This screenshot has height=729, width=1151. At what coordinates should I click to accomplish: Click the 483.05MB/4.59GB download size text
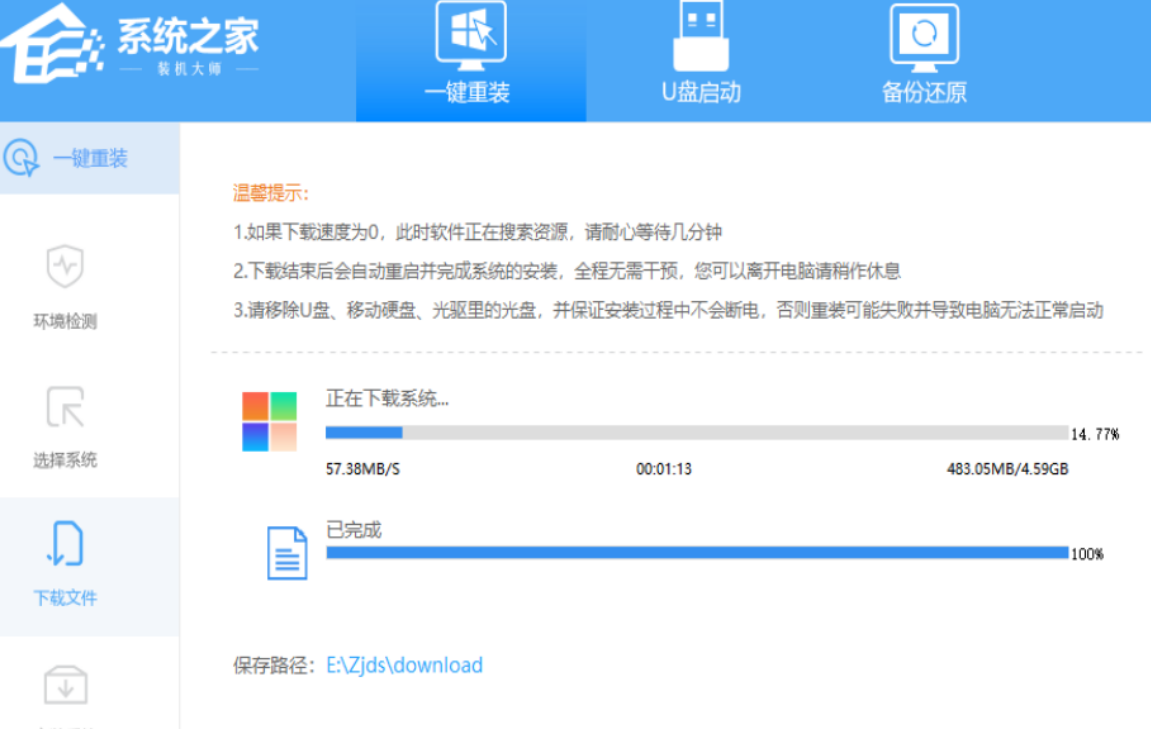(x=1007, y=468)
